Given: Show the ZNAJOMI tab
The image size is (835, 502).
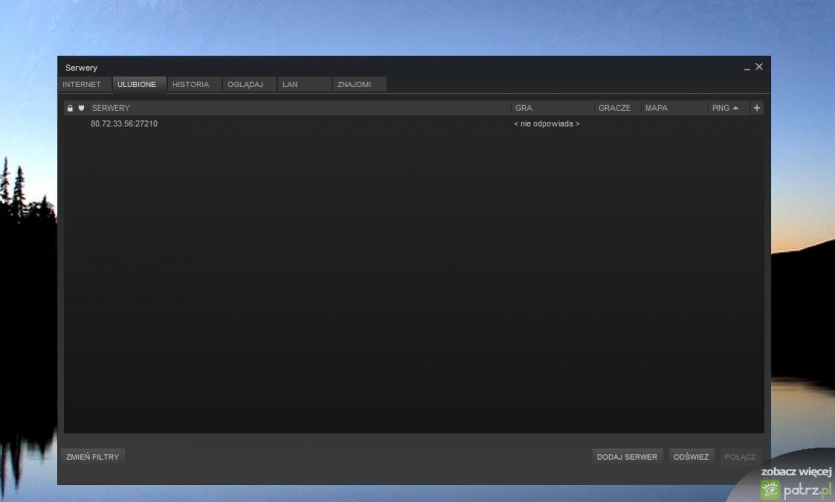Looking at the screenshot, I should pos(354,85).
